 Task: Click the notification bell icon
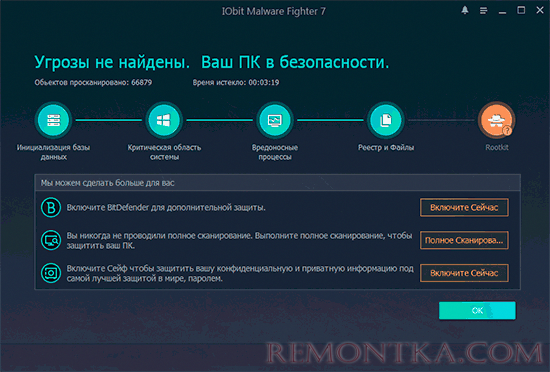465,11
